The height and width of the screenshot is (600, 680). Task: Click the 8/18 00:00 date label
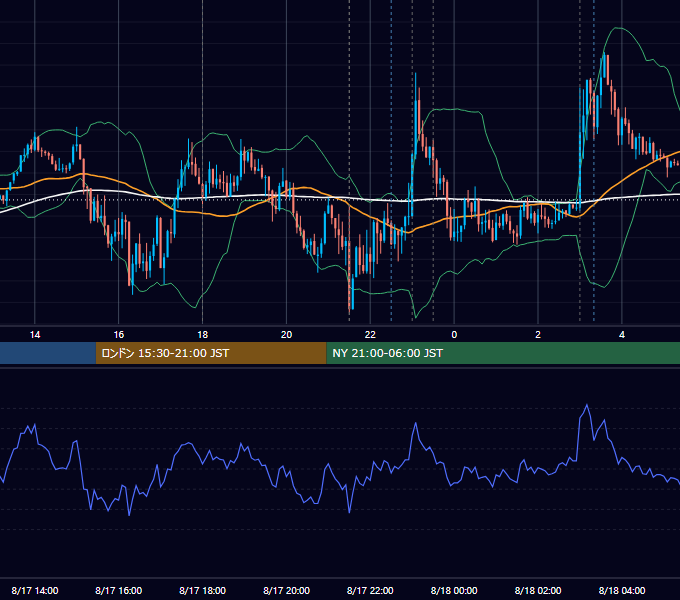[x=454, y=590]
